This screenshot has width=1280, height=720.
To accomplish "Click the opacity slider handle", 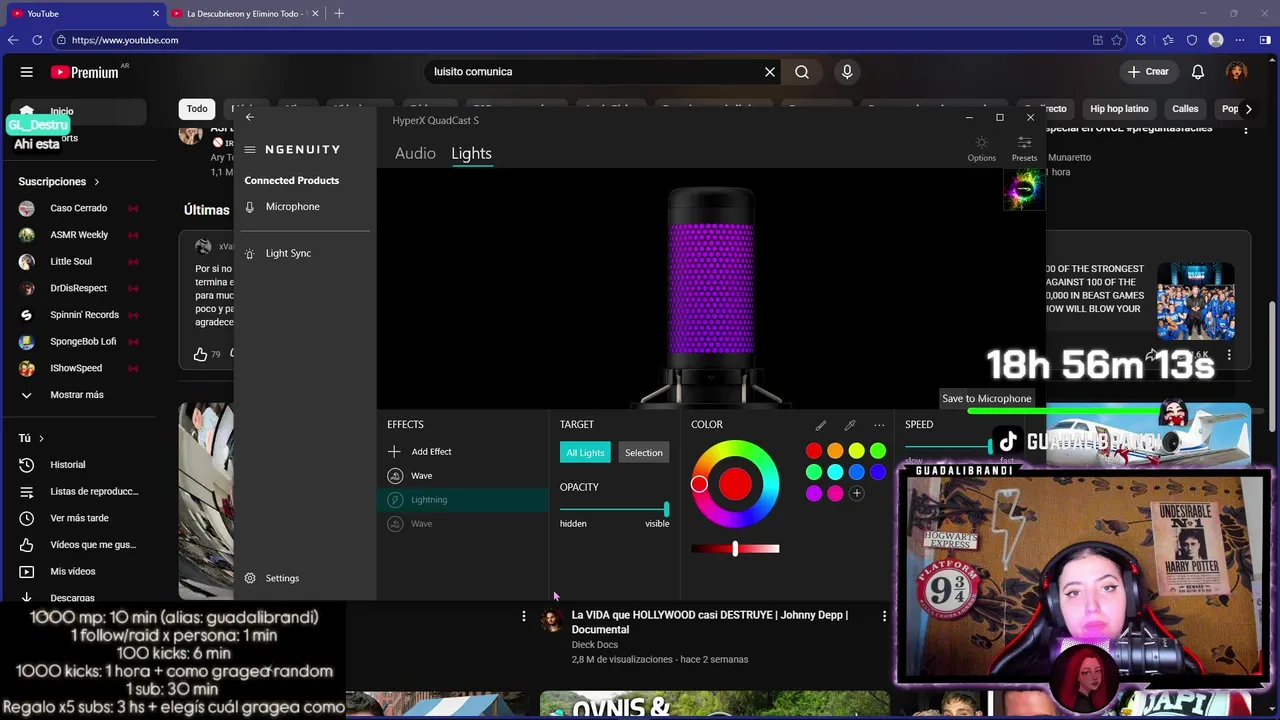I will coord(666,509).
